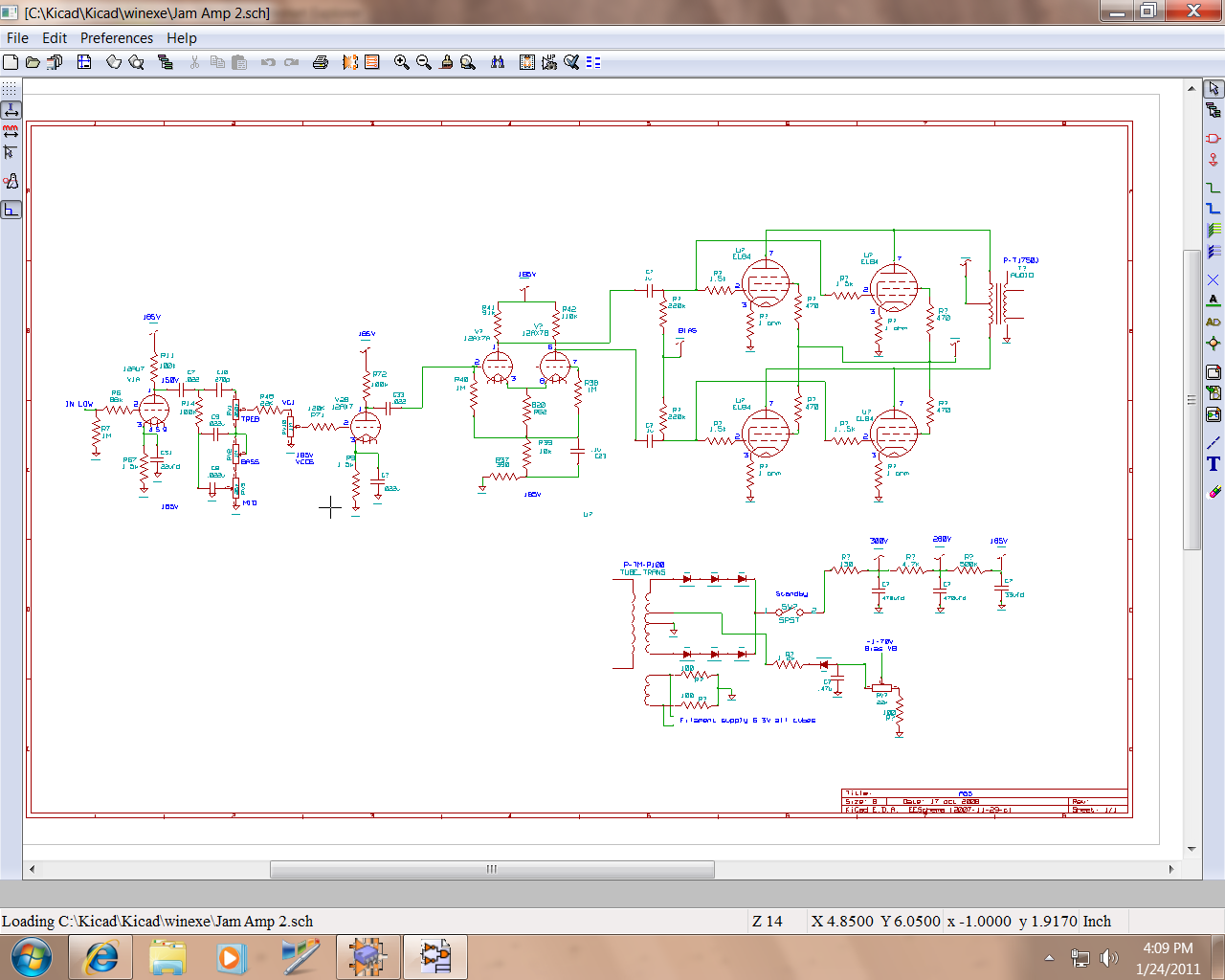The height and width of the screenshot is (980, 1225).
Task: Switch units to inches toggle
Action: (11, 110)
